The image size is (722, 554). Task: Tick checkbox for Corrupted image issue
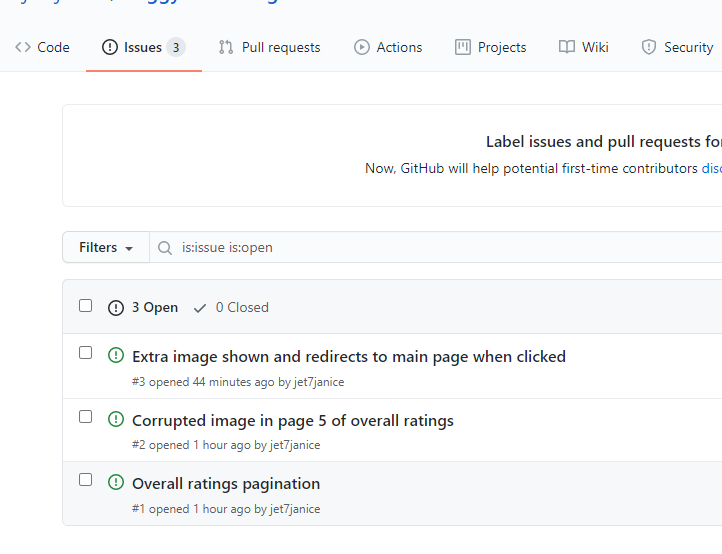(85, 417)
